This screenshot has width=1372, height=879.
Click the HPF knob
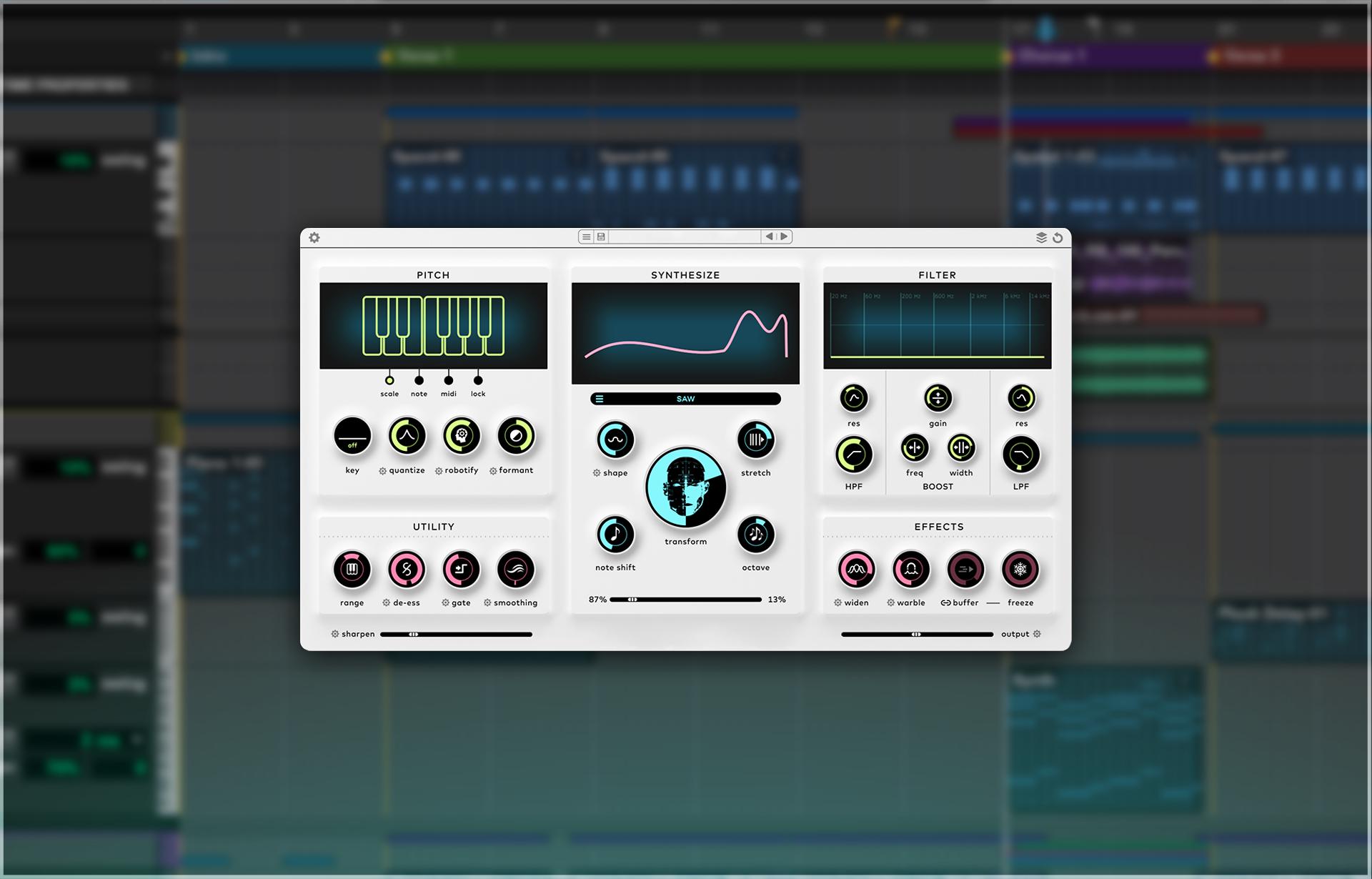click(x=853, y=455)
